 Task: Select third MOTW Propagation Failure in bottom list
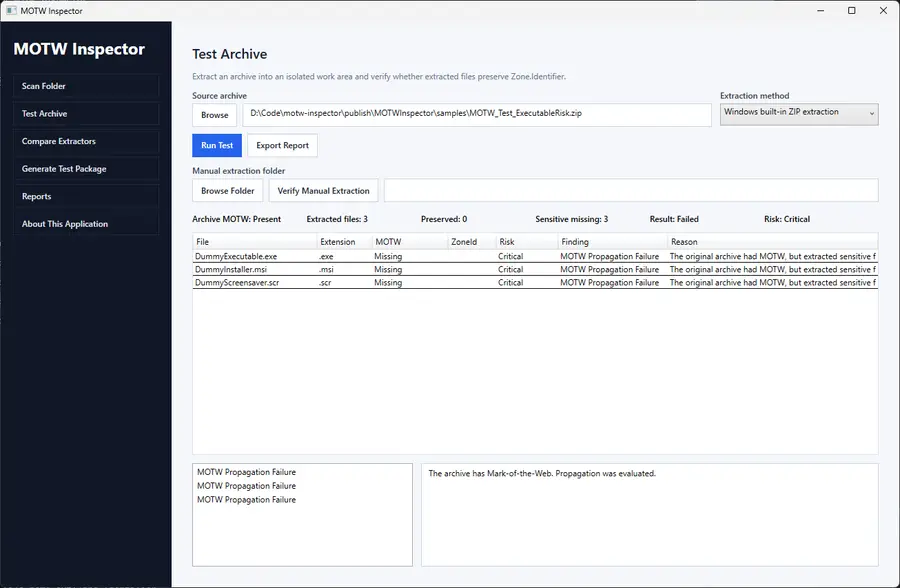click(x=246, y=500)
